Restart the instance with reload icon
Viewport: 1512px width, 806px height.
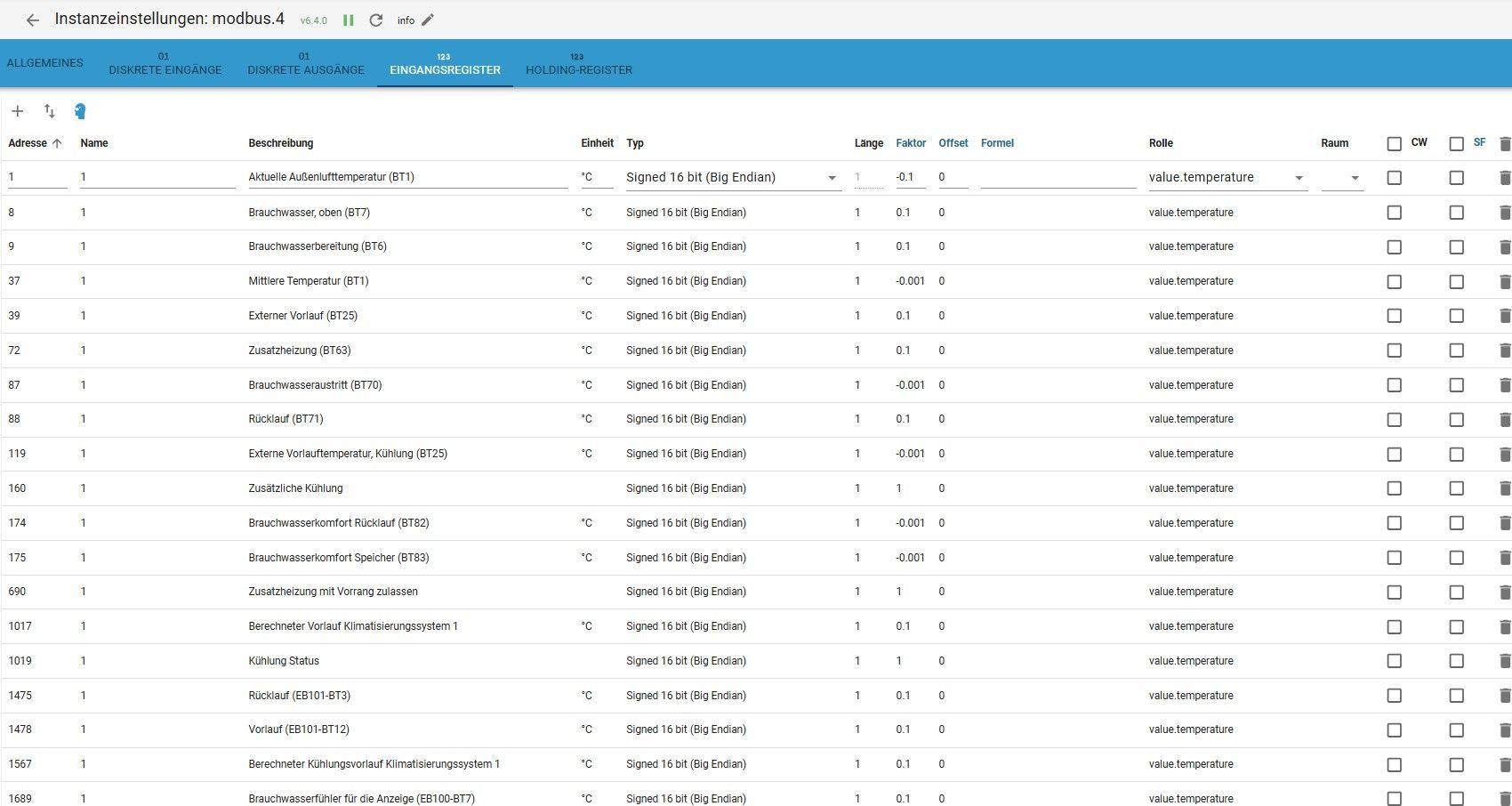(376, 20)
